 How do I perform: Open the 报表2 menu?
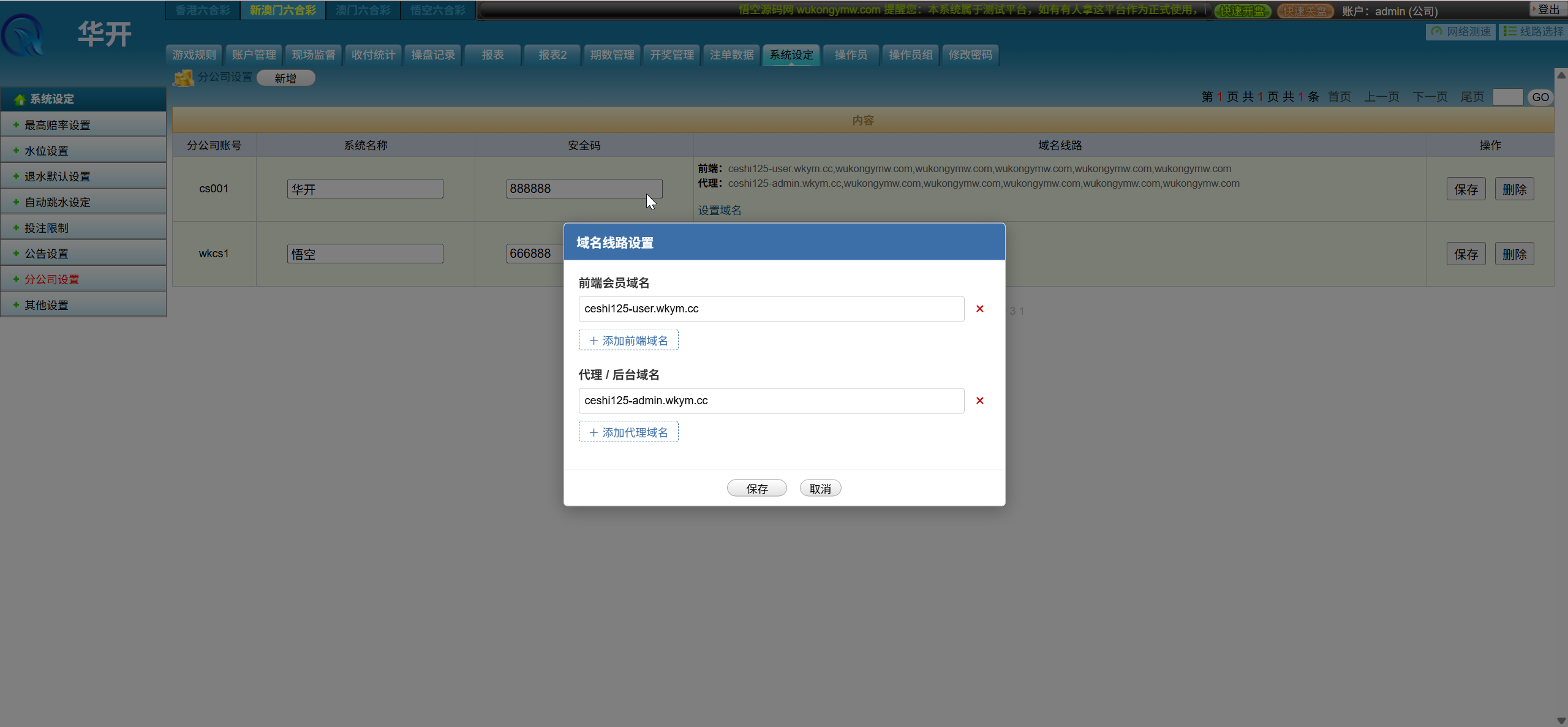[x=552, y=55]
